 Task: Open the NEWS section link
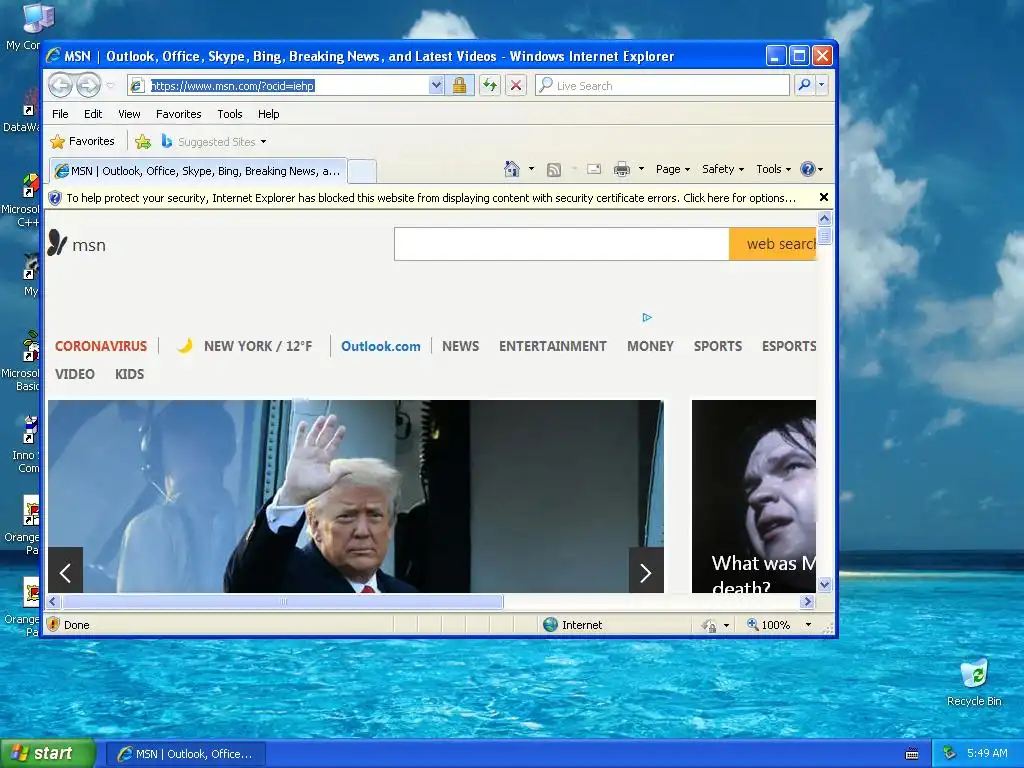(x=460, y=346)
